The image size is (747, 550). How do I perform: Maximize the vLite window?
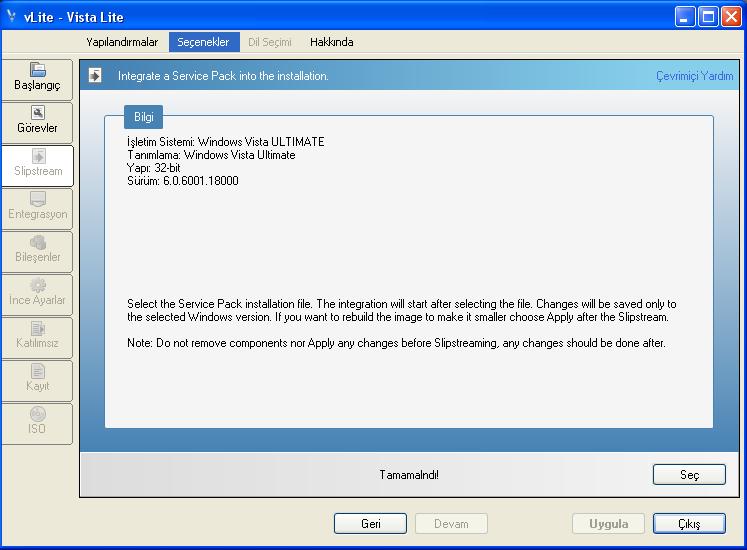tap(708, 17)
